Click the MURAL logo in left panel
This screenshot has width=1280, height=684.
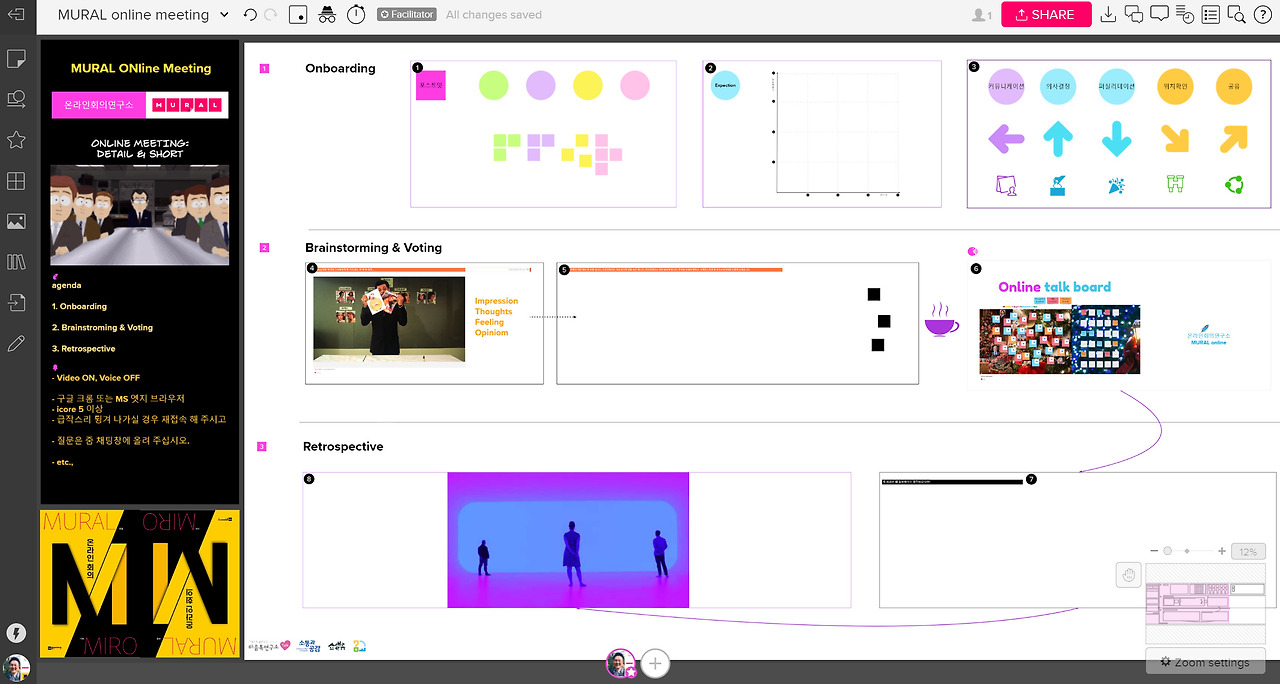[x=187, y=105]
